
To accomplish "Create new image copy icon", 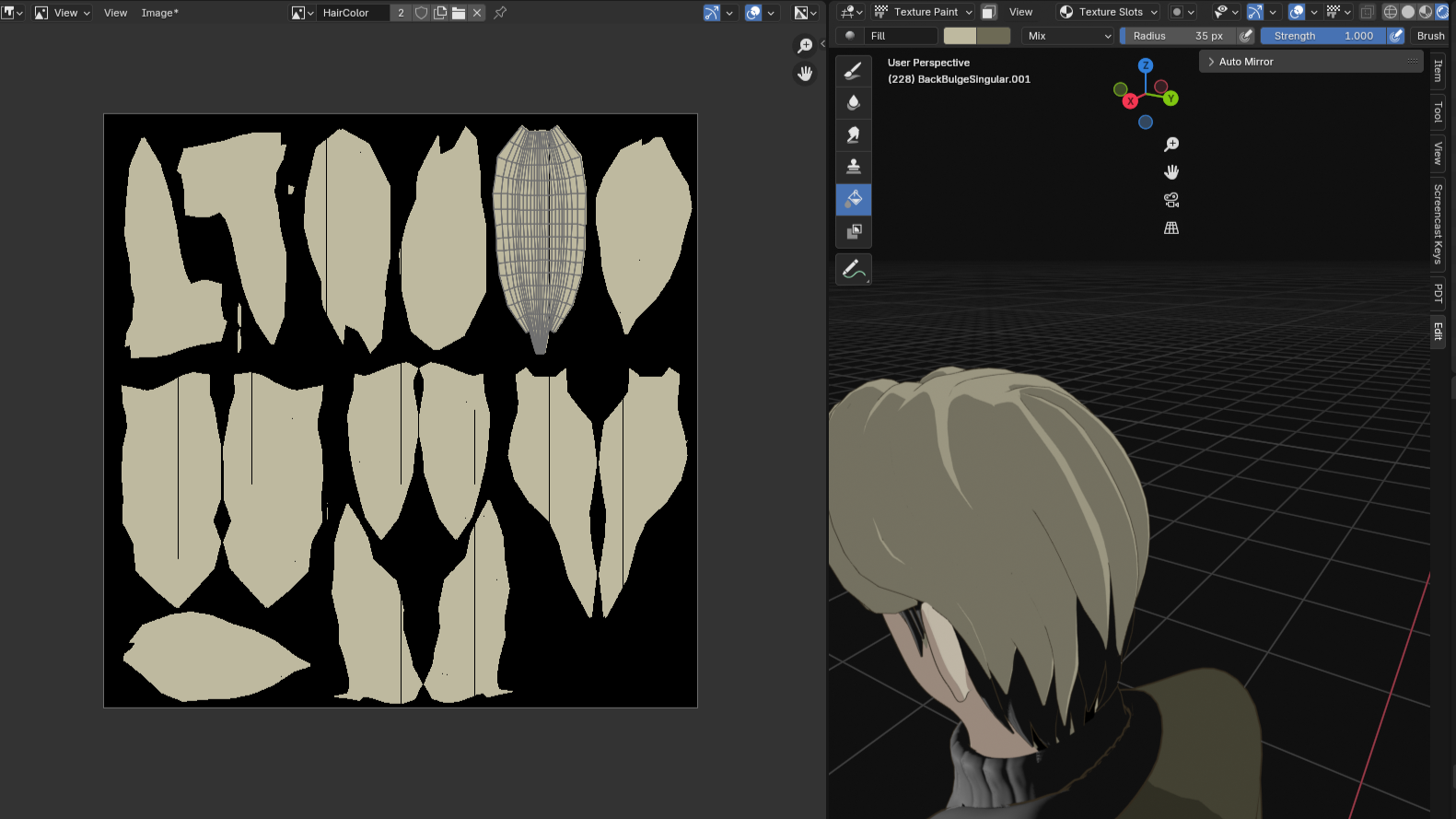I will [x=440, y=13].
